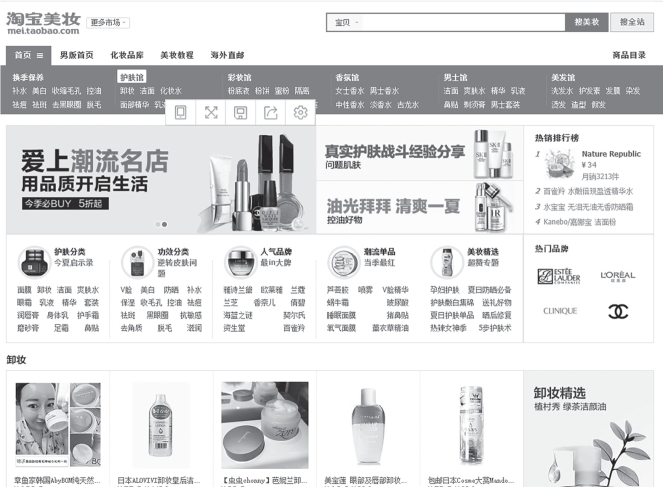This screenshot has height=487, width=663.
Task: Click ranking item 2 百雀羚 水嫩倍现盈透精华水
Action: click(x=588, y=192)
